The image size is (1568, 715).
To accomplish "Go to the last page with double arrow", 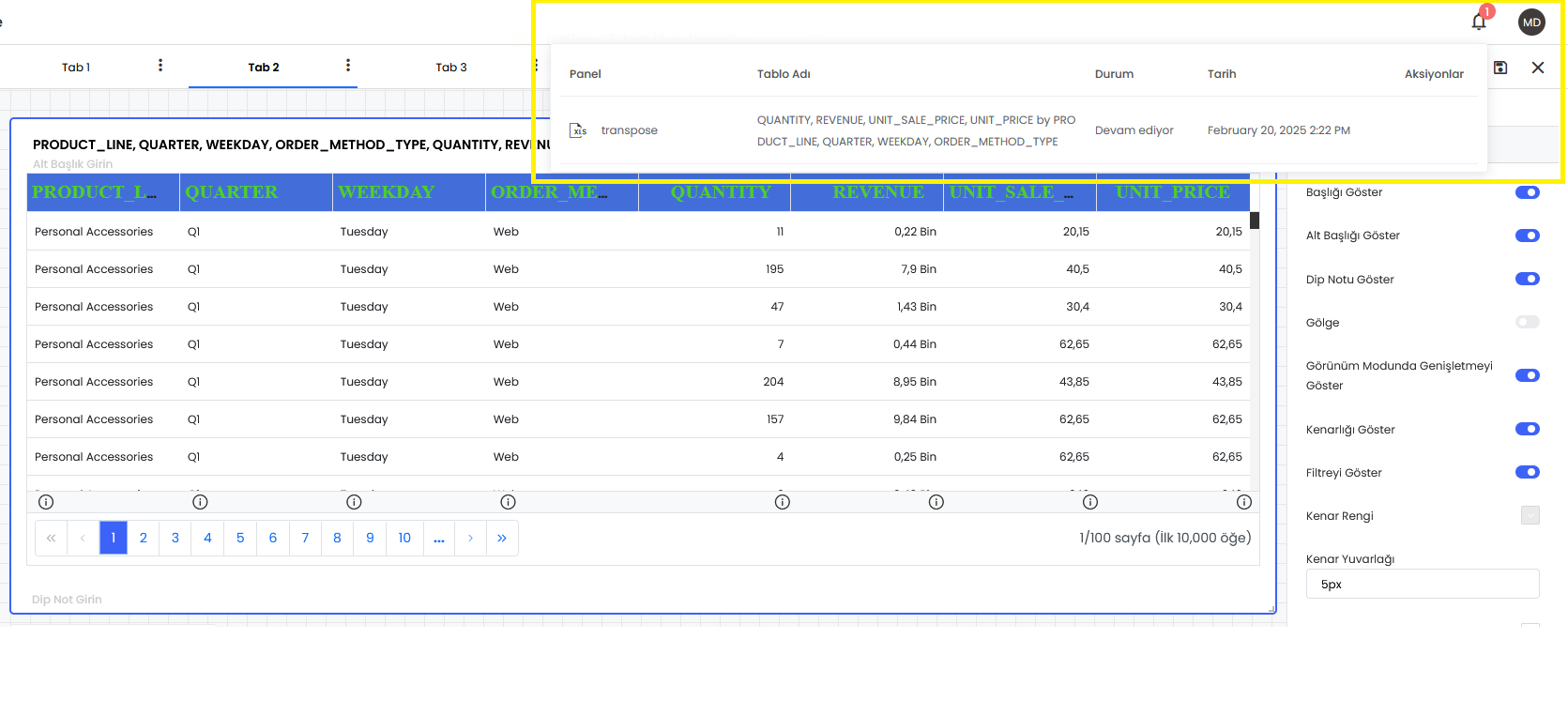I will tap(502, 538).
